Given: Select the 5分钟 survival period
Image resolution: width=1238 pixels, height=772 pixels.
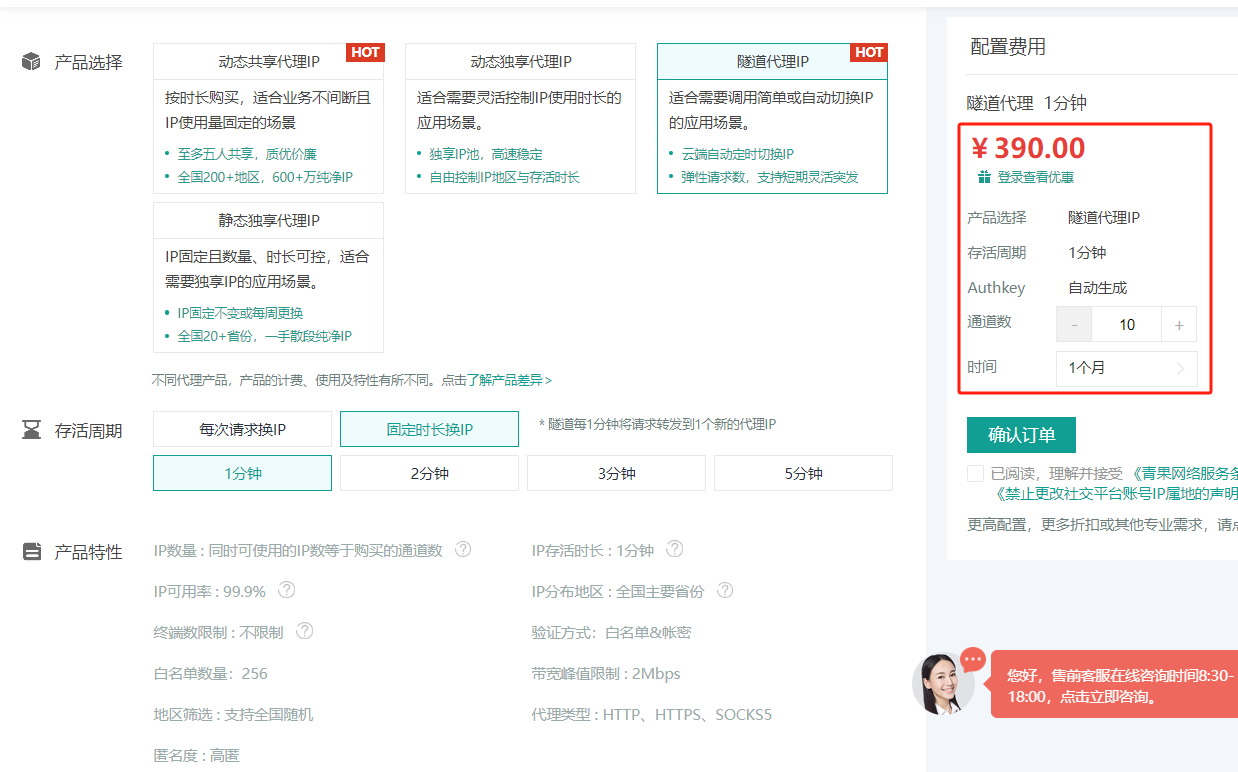Looking at the screenshot, I should pyautogui.click(x=803, y=473).
